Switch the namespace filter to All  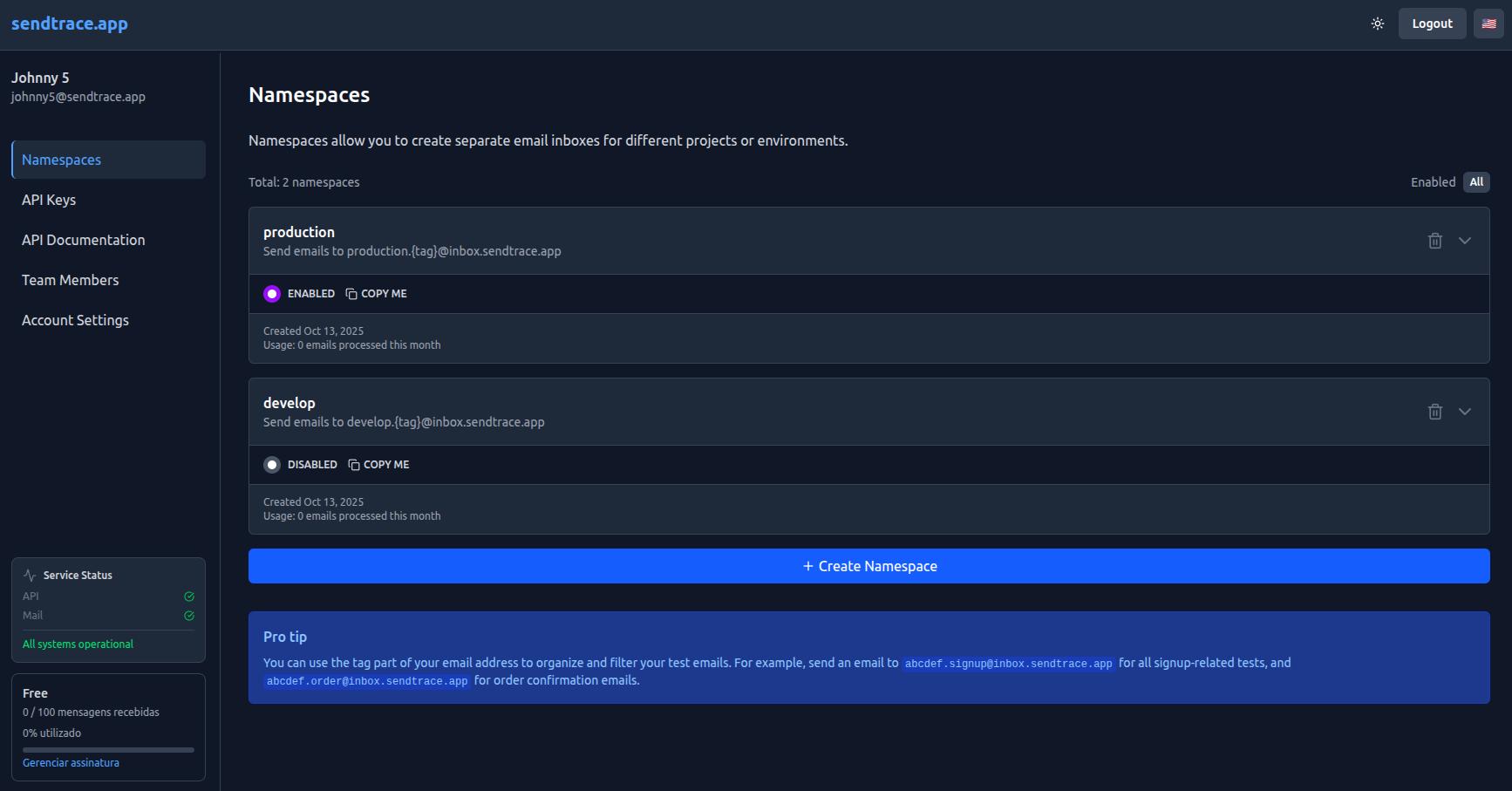pos(1476,182)
